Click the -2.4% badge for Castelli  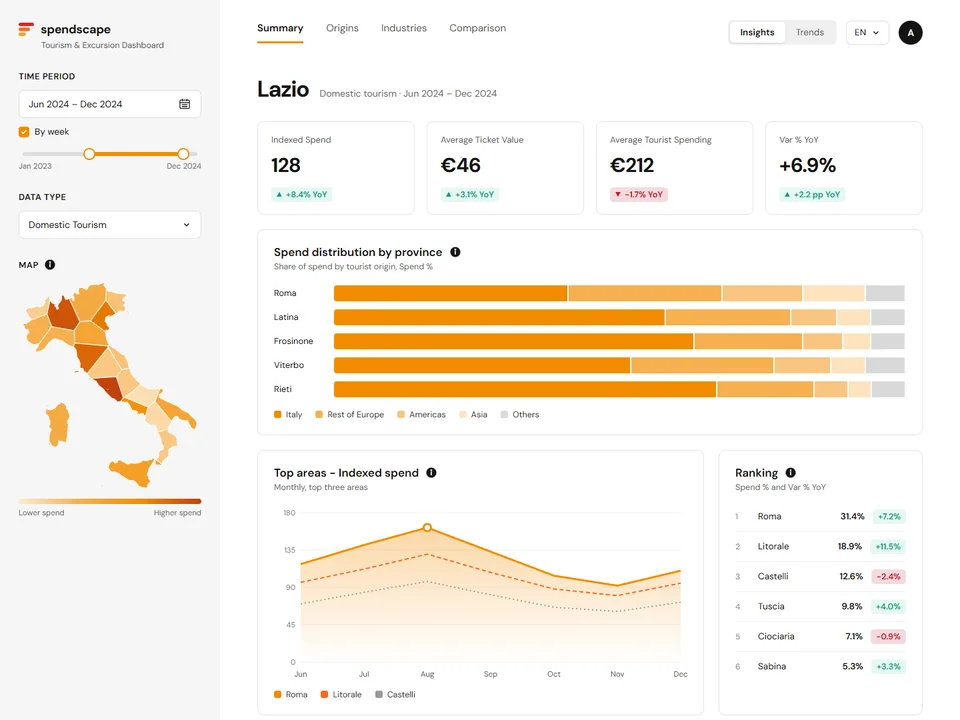tap(888, 576)
